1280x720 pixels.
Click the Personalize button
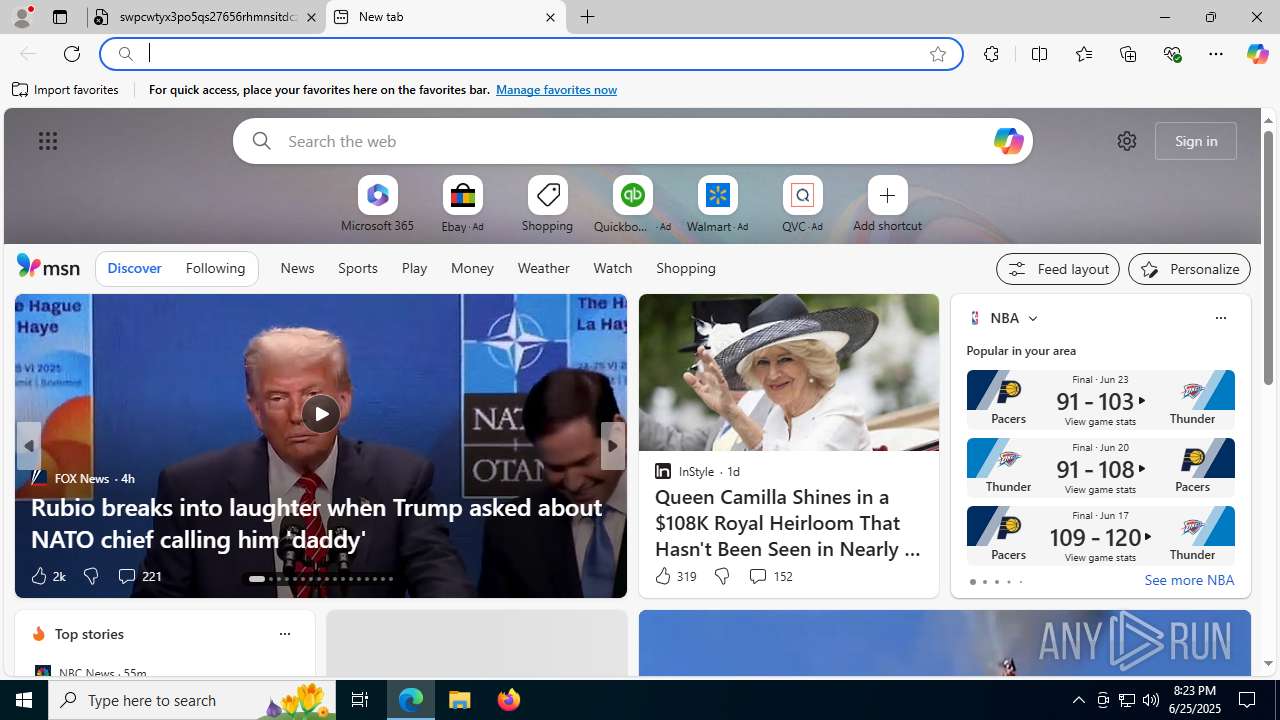(1189, 269)
